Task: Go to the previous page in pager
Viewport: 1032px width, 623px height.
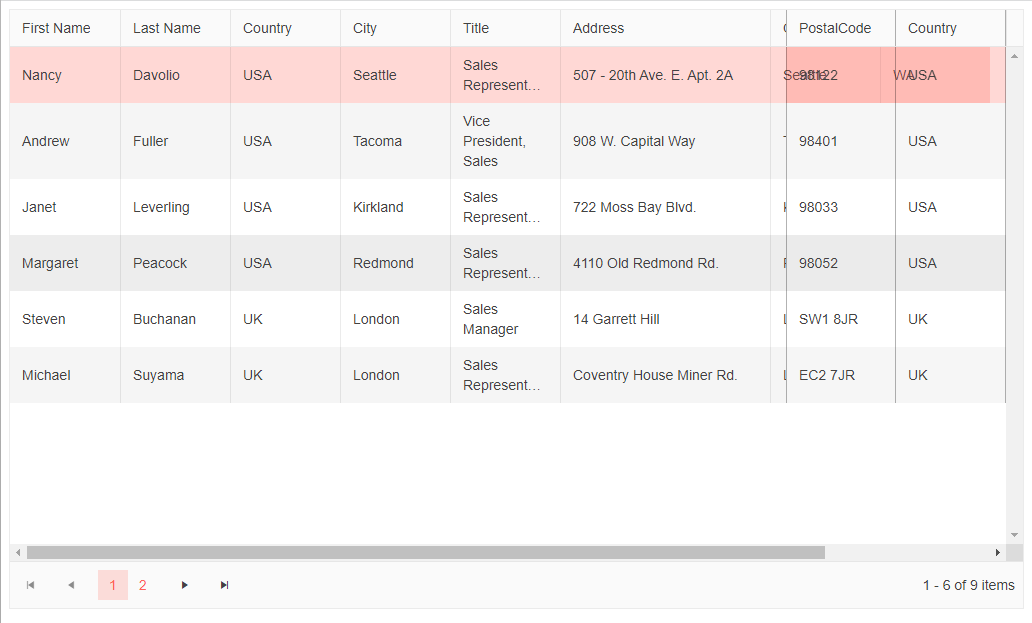Action: [71, 585]
